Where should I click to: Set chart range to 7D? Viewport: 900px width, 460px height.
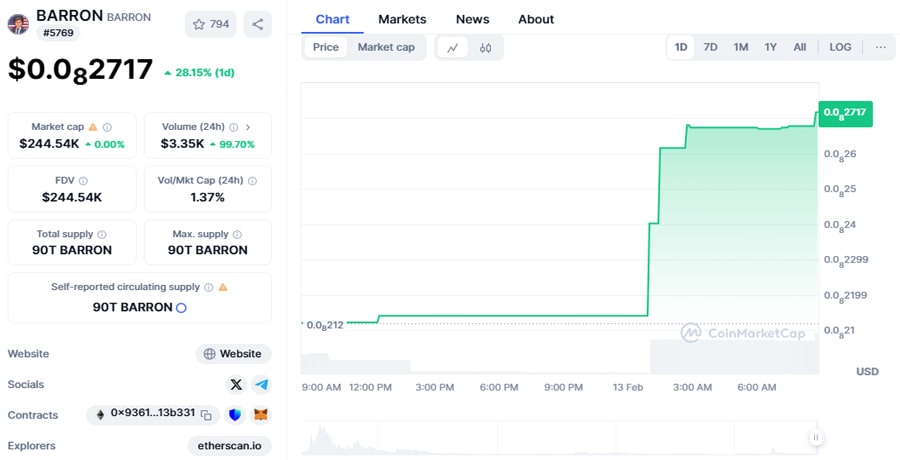711,48
